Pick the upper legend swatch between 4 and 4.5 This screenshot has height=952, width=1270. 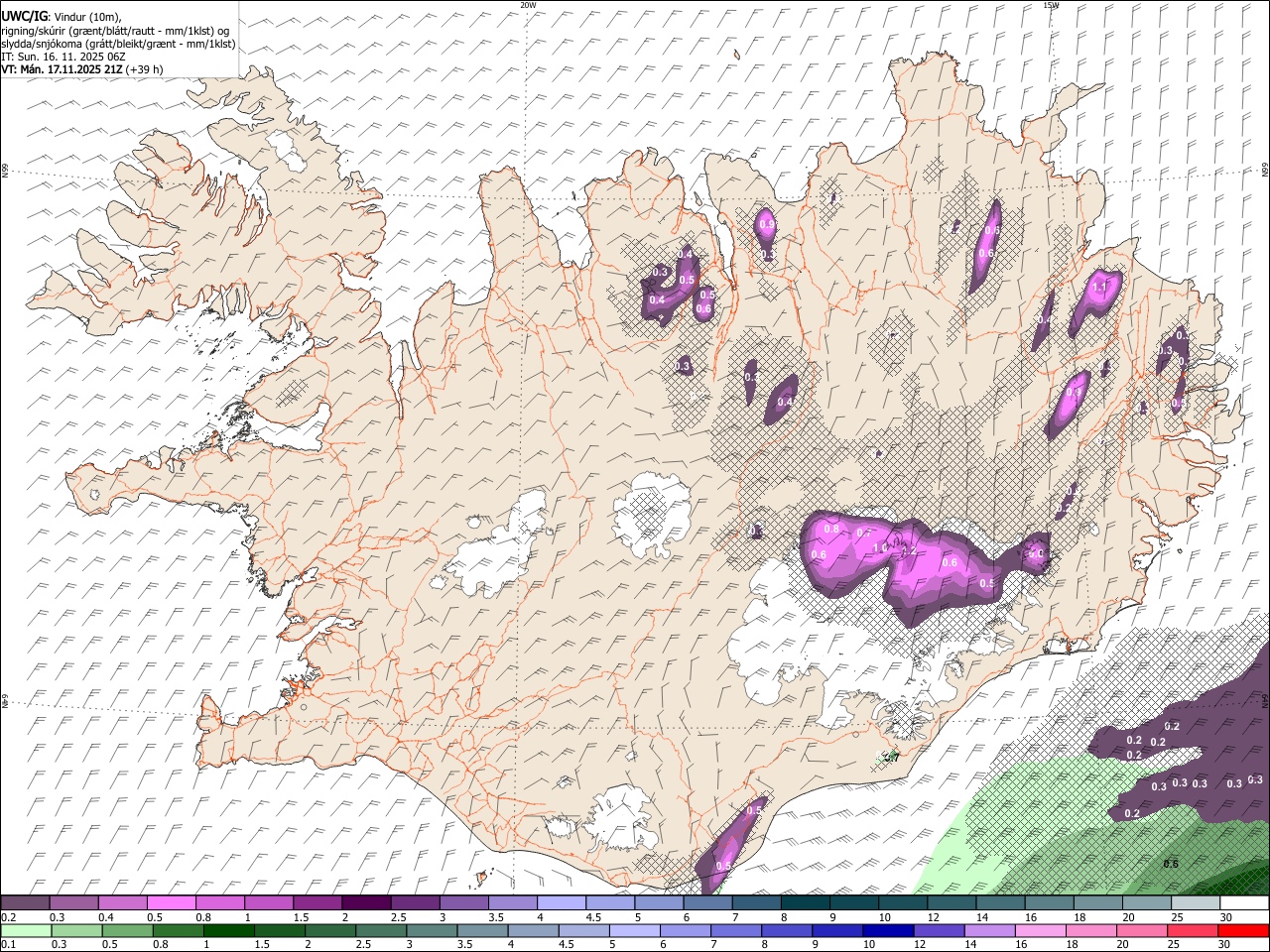pyautogui.click(x=561, y=902)
